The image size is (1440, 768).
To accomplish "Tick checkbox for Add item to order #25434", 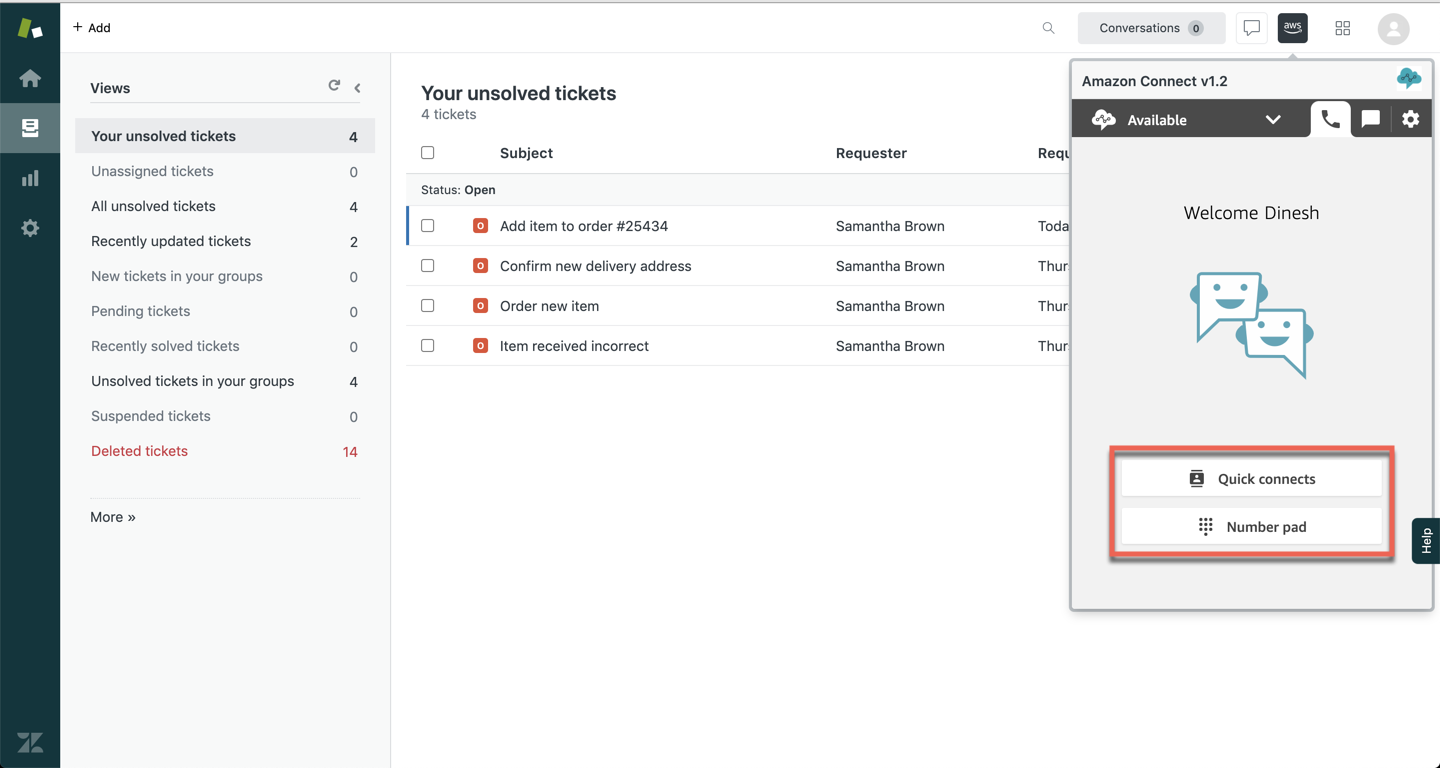I will coord(428,226).
